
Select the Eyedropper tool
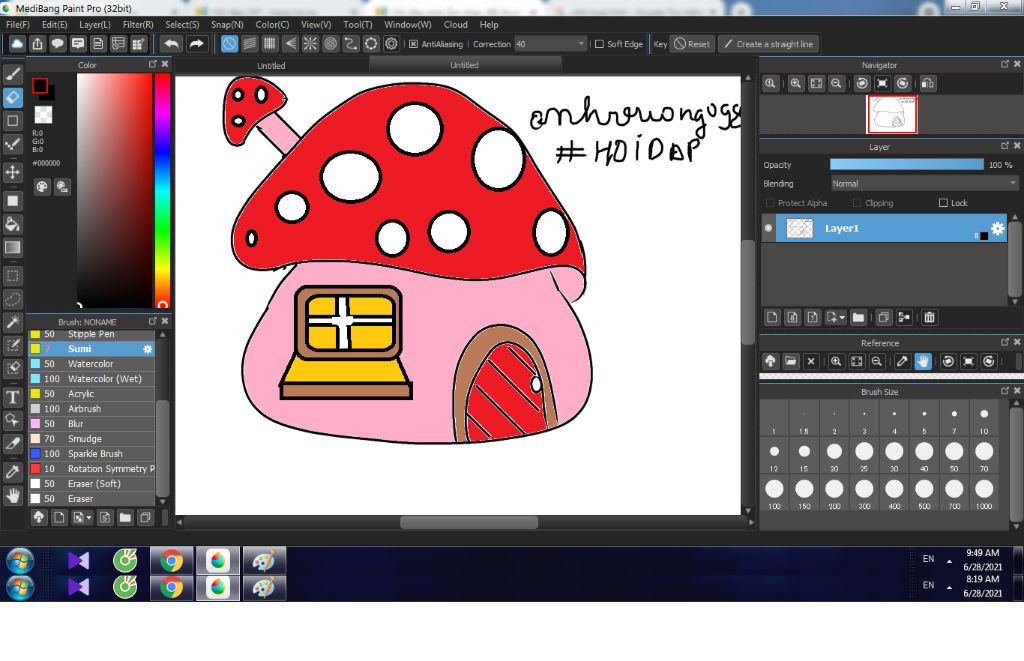coord(12,472)
